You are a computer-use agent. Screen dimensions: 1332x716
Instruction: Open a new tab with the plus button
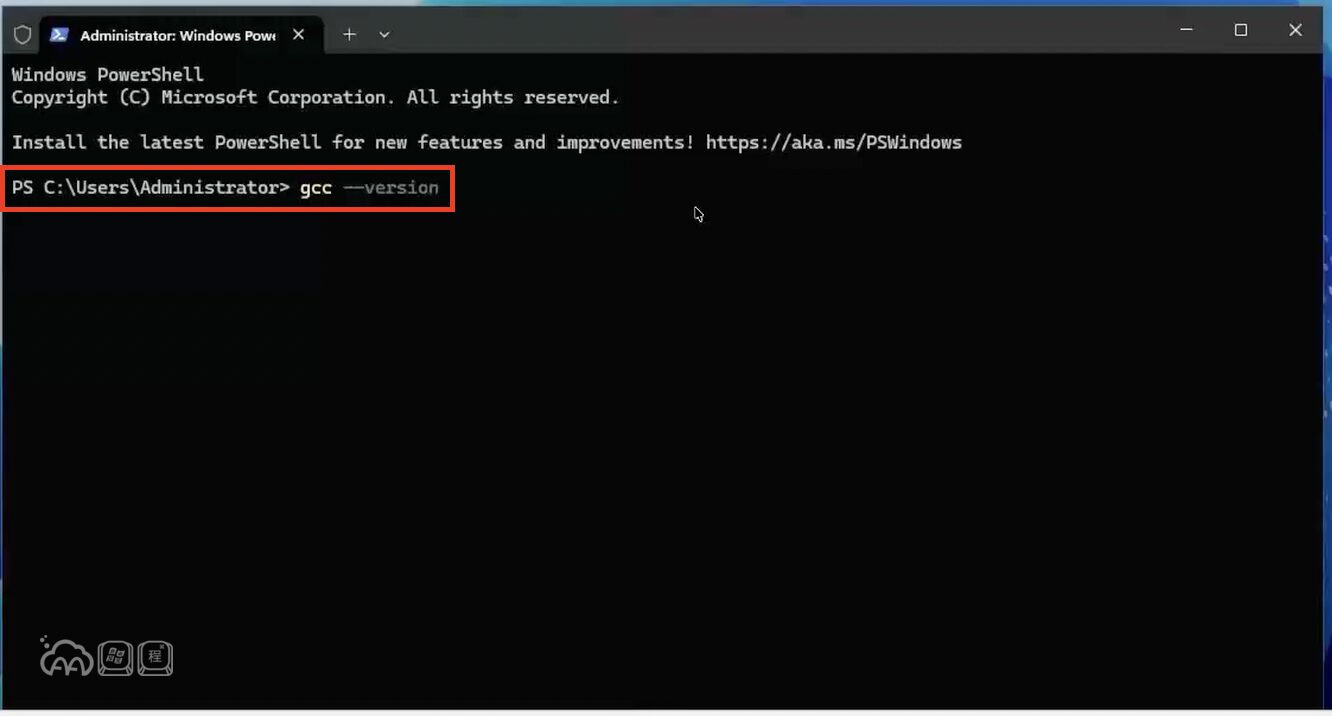click(349, 34)
